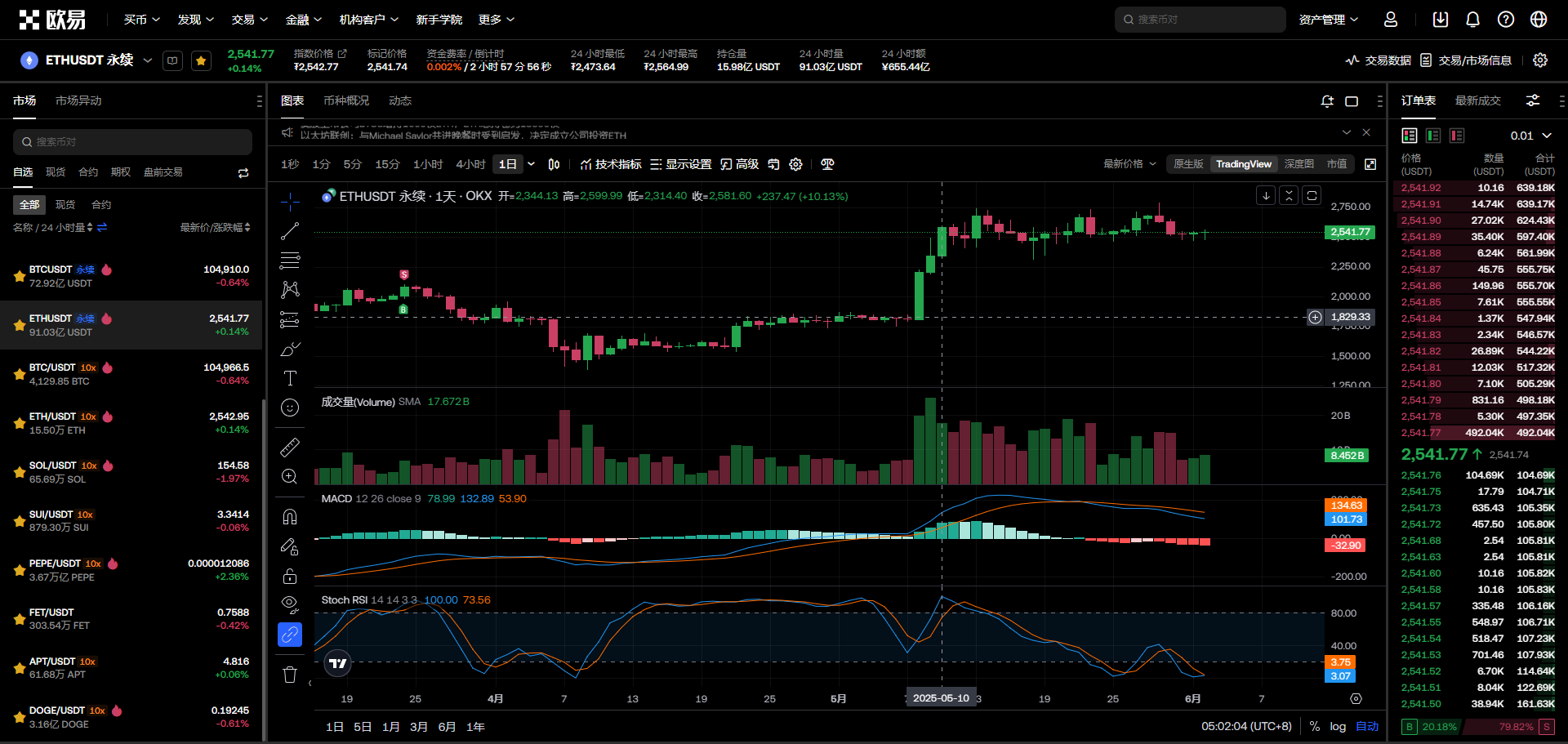Toggle hide all drawings eye icon

(x=290, y=604)
